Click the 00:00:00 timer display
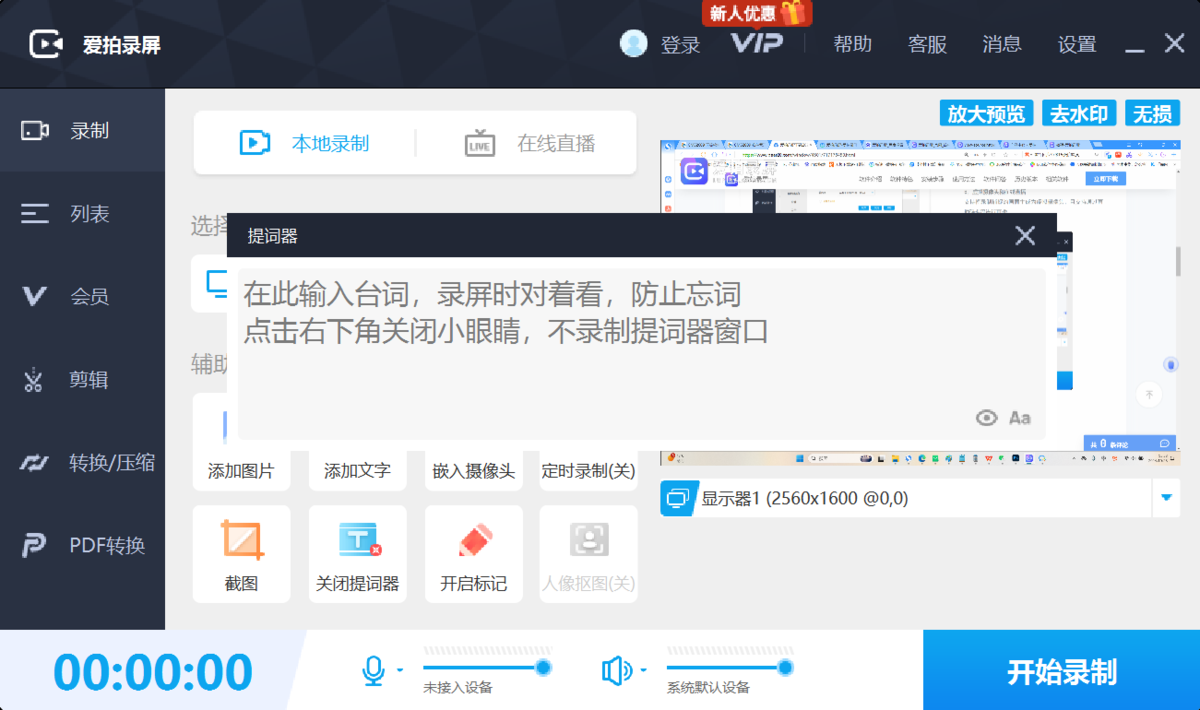Image resolution: width=1200 pixels, height=710 pixels. click(153, 672)
